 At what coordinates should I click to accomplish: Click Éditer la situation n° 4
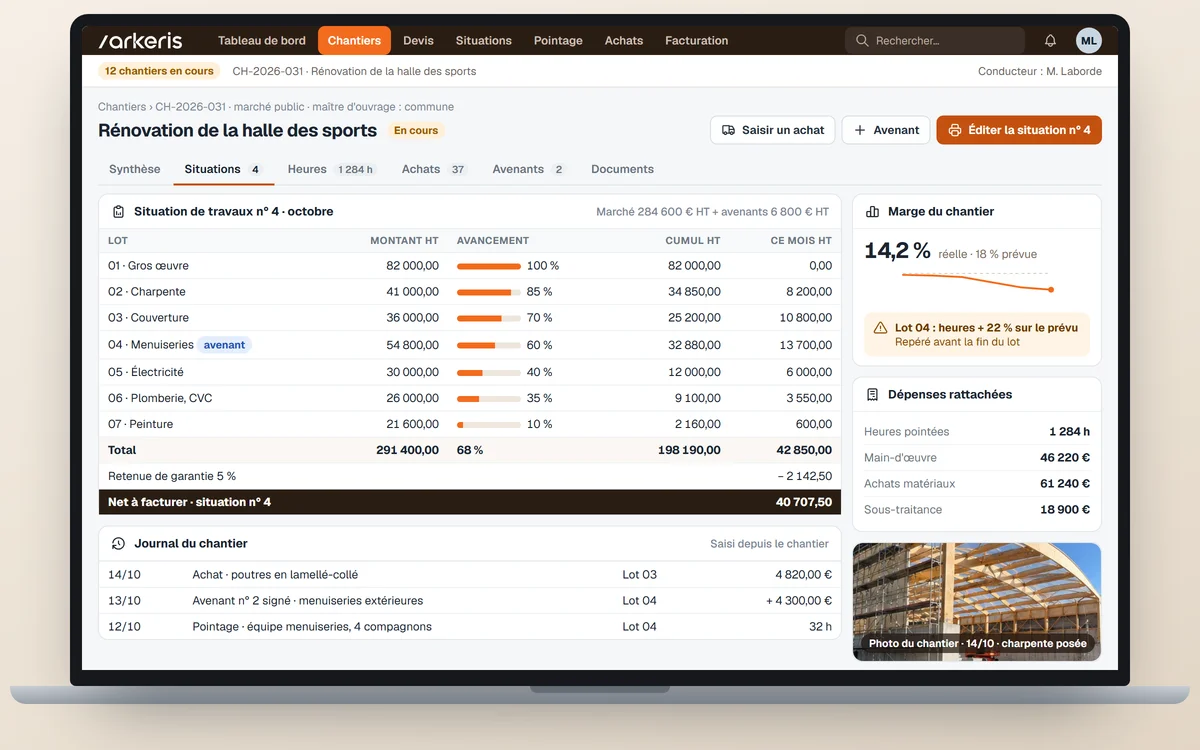tap(1019, 130)
